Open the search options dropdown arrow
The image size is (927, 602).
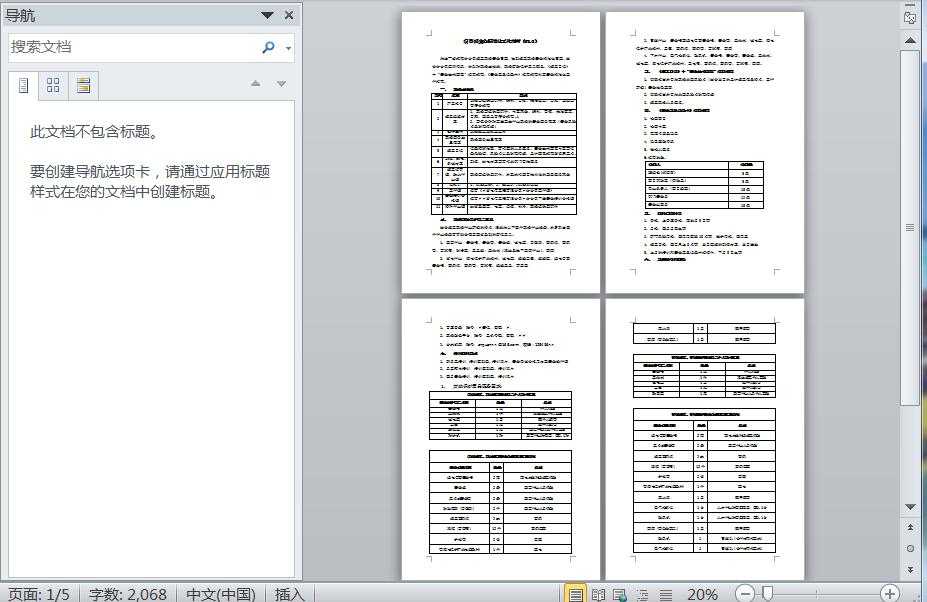(289, 48)
